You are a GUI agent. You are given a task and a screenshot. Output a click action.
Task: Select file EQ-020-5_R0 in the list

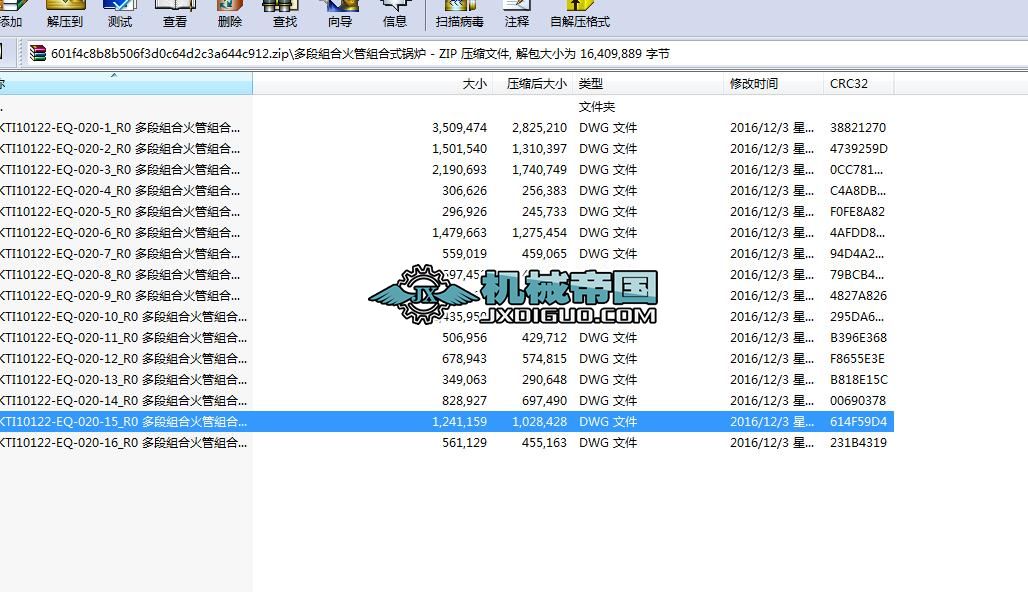tap(446, 211)
